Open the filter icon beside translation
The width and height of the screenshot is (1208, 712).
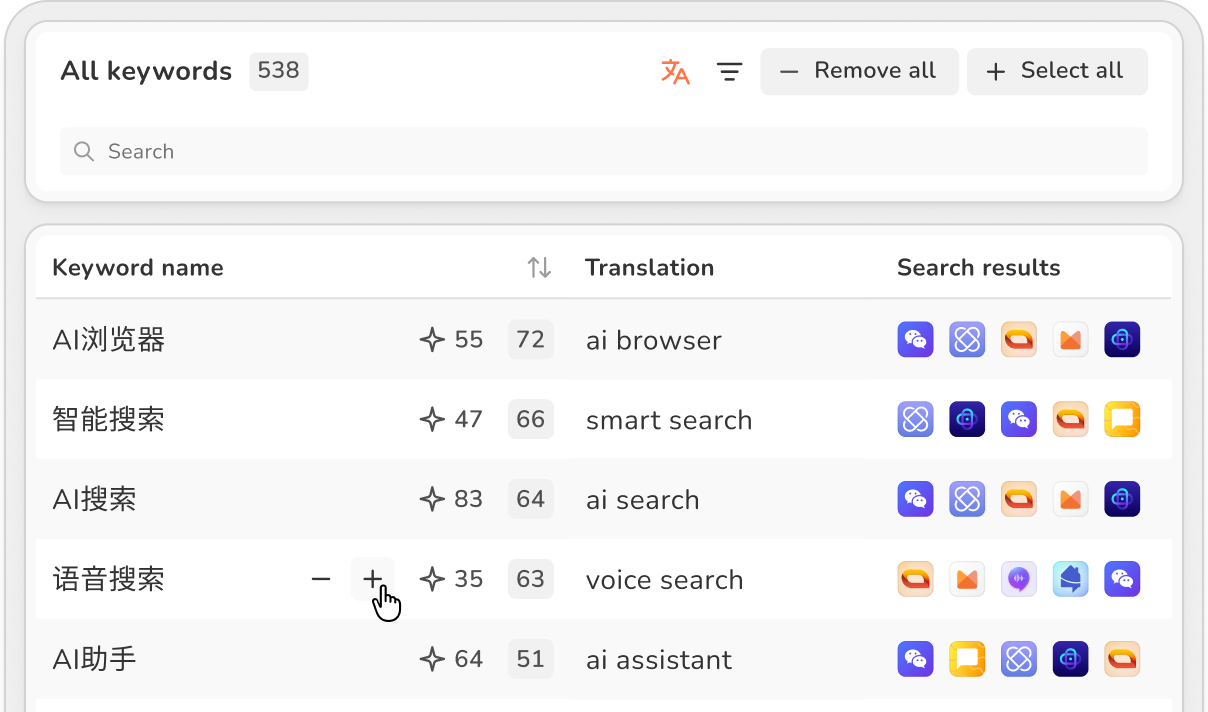click(x=729, y=71)
